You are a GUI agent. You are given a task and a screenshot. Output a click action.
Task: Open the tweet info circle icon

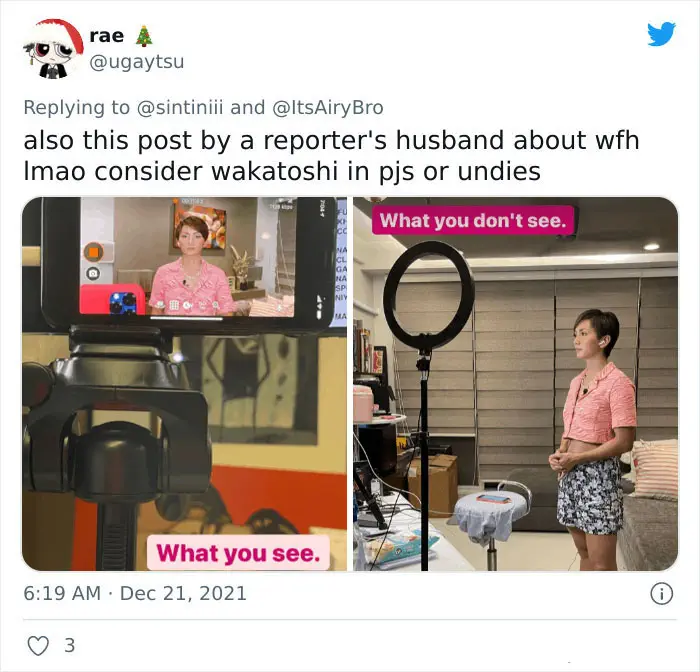pyautogui.click(x=661, y=594)
